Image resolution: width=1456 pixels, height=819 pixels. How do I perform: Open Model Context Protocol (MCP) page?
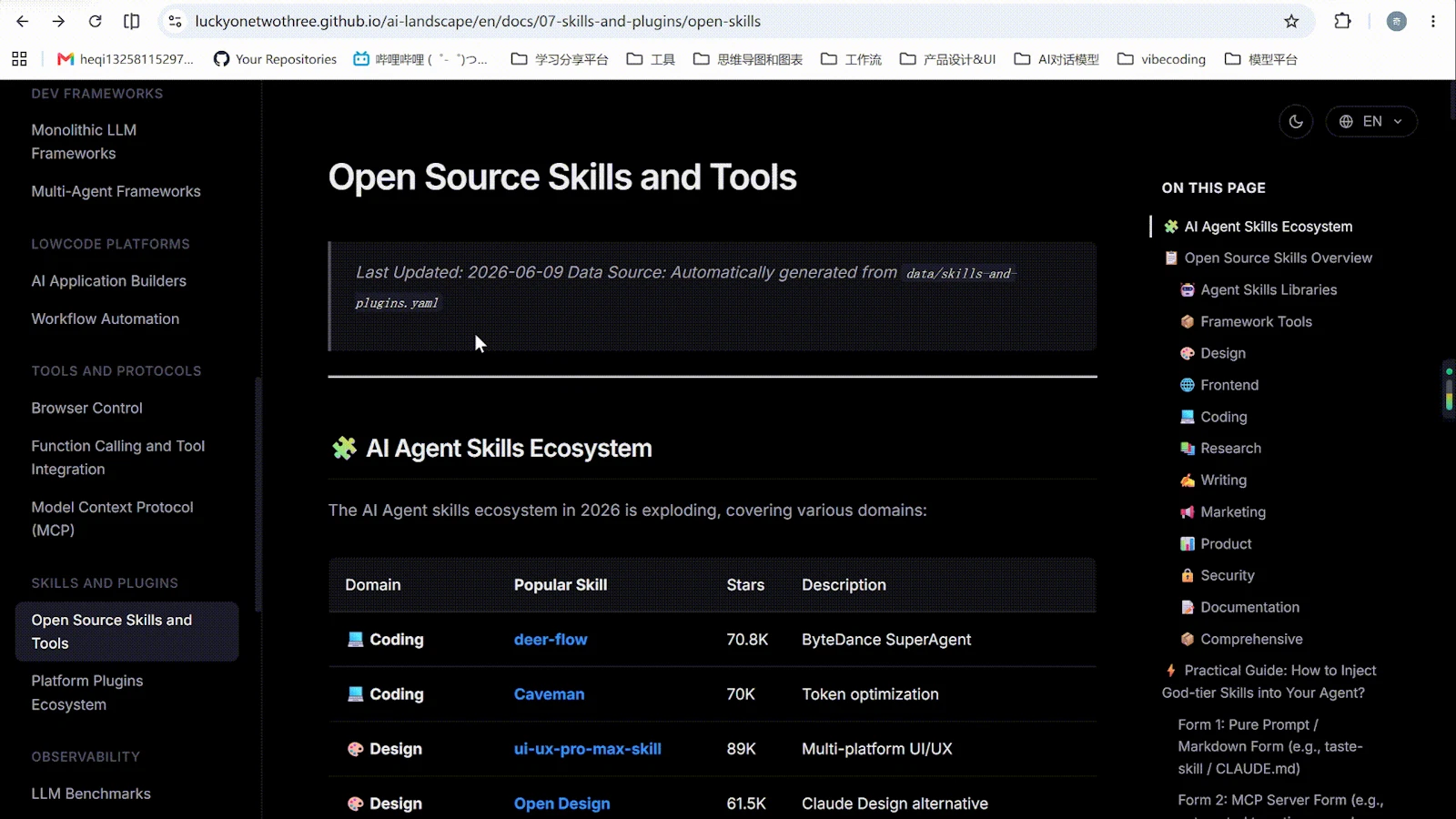click(113, 519)
